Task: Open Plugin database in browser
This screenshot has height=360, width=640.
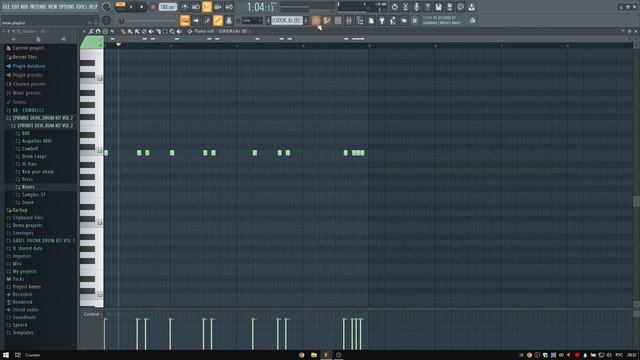Action: (29, 66)
